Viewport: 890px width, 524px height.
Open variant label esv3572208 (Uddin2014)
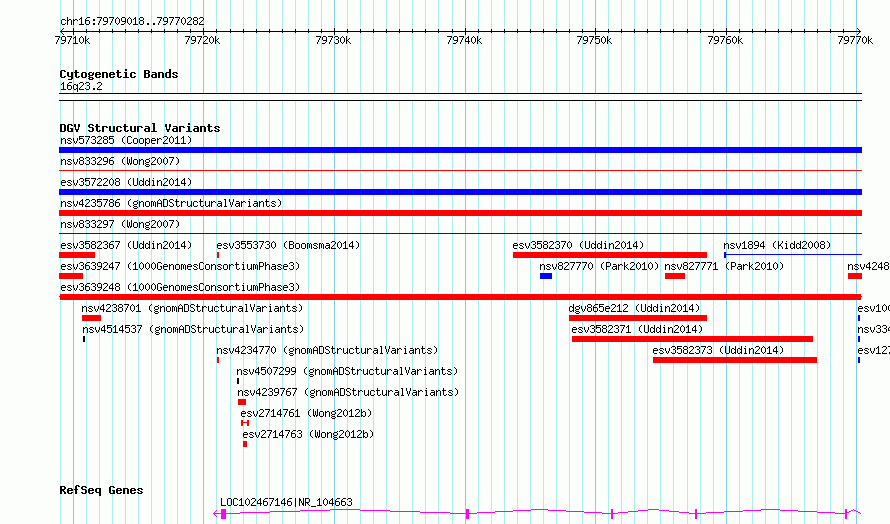click(x=126, y=182)
